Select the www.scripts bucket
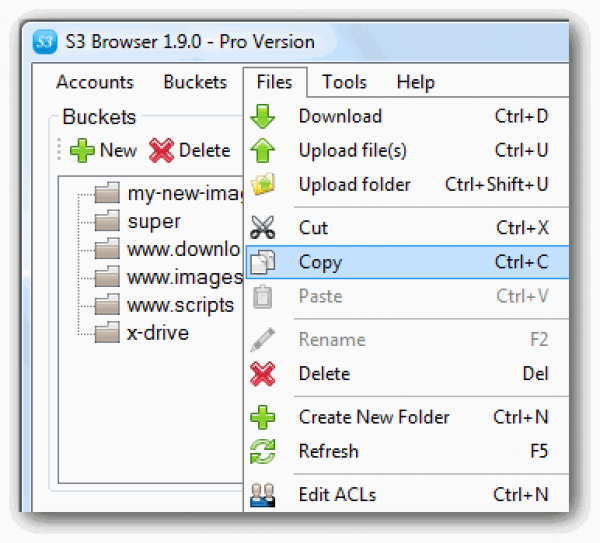This screenshot has height=543, width=600. (180, 305)
